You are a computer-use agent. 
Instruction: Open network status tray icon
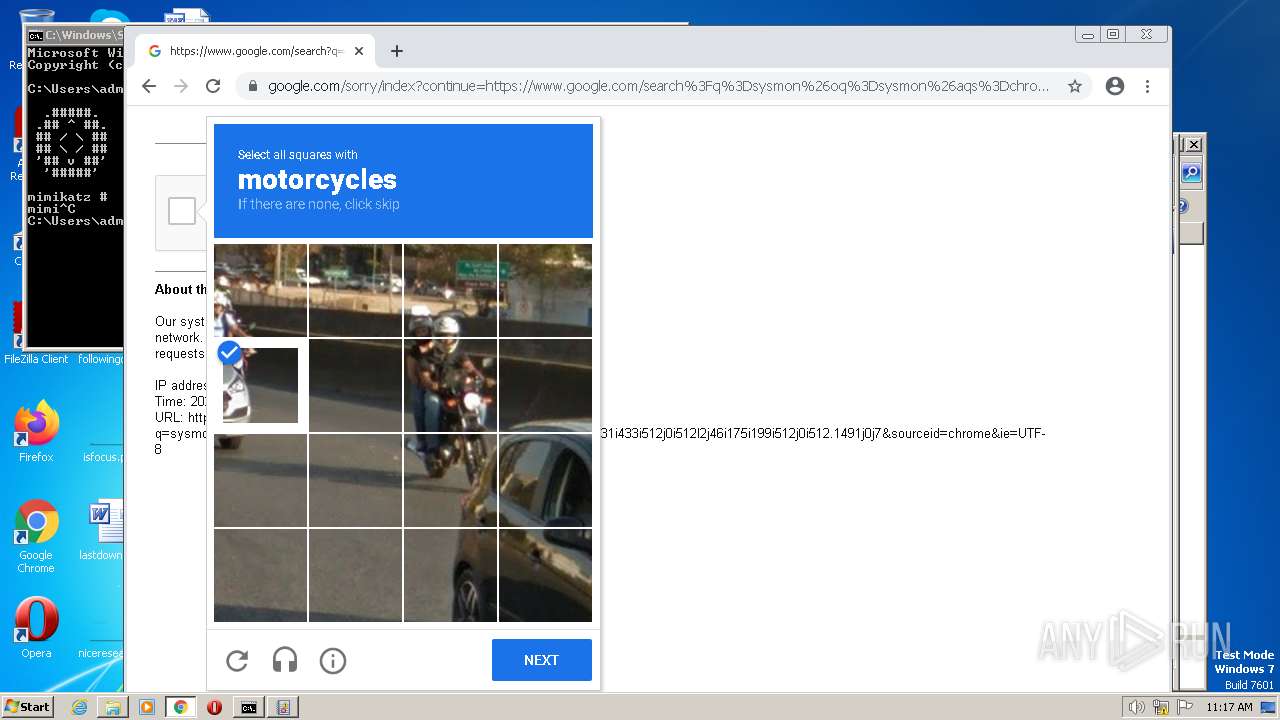[x=1160, y=707]
